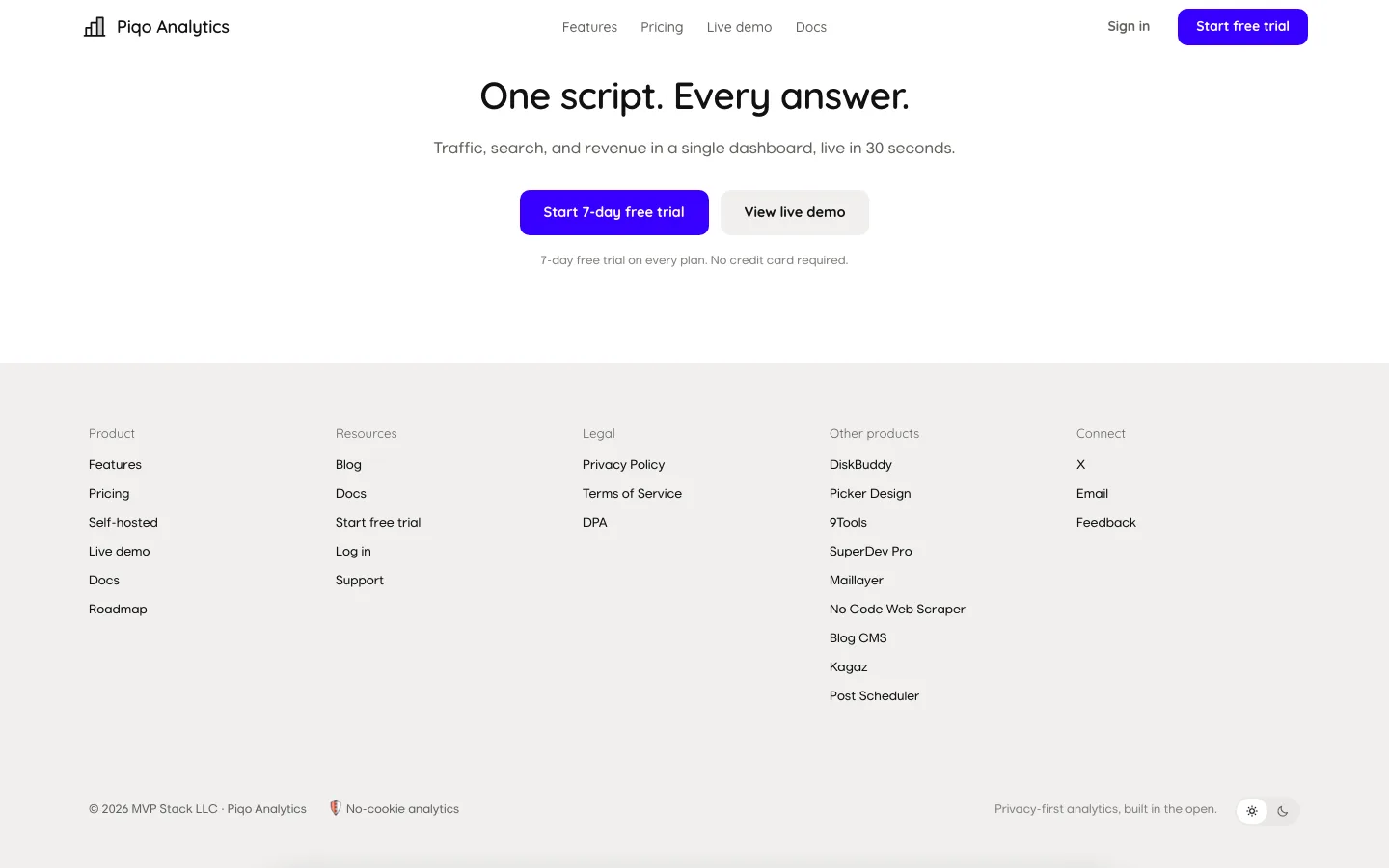The image size is (1389, 868).
Task: Click the Start 7-day free trial button
Action: tap(614, 212)
